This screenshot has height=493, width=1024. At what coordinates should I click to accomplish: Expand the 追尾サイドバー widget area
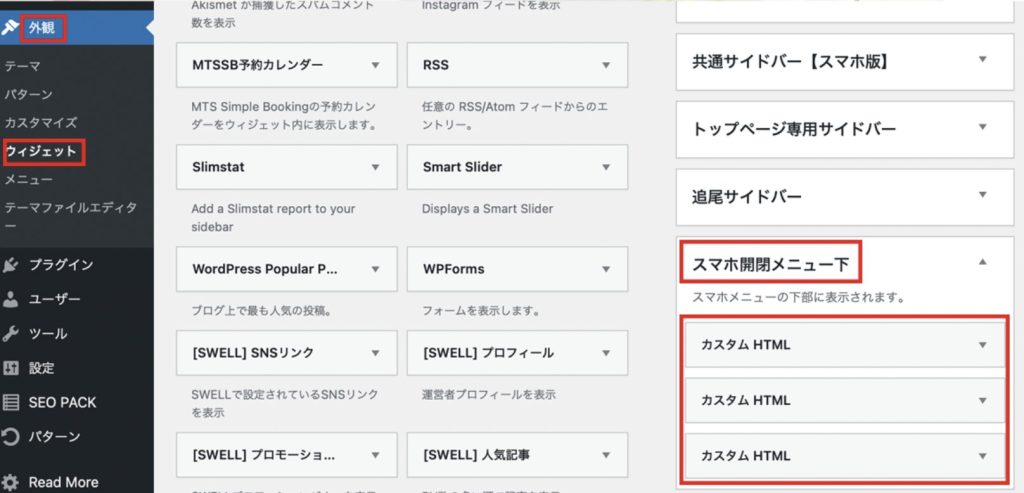click(982, 195)
